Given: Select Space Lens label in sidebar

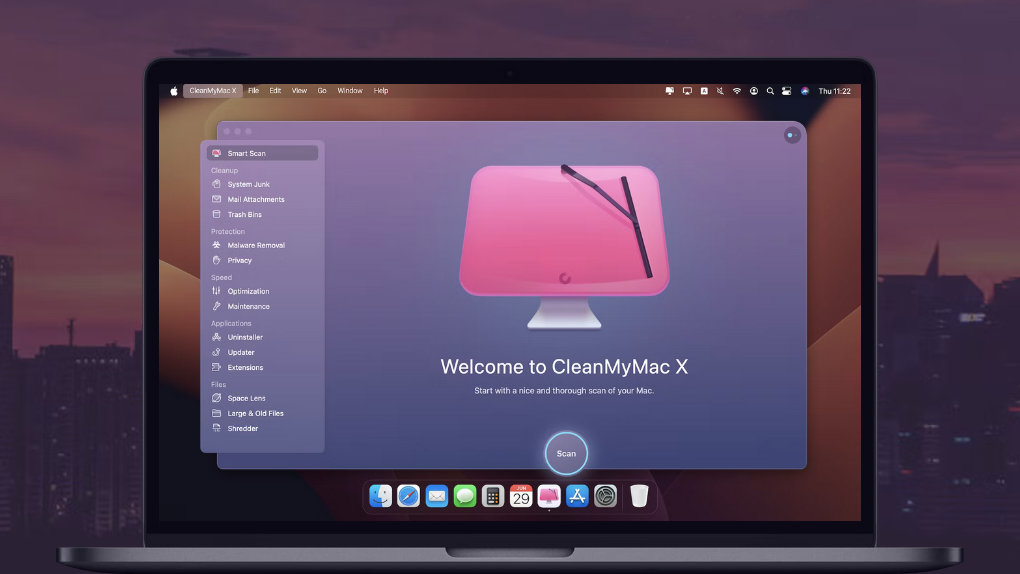Looking at the screenshot, I should tap(247, 398).
